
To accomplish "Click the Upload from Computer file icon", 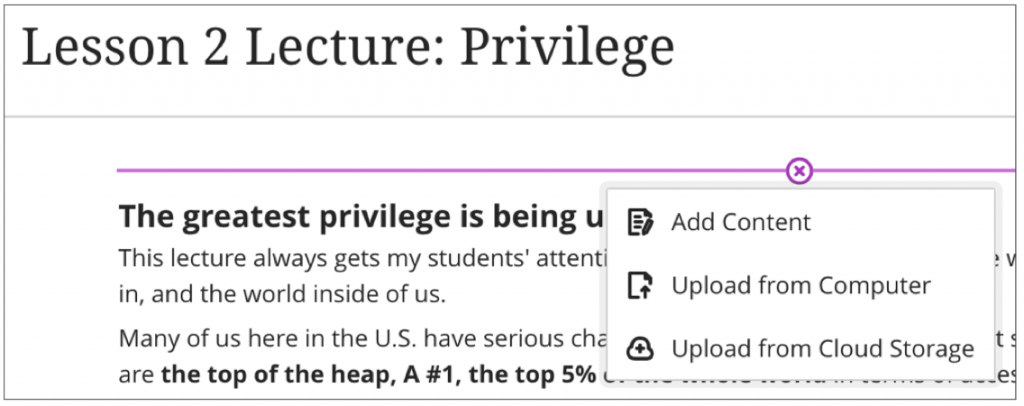I will click(x=640, y=286).
